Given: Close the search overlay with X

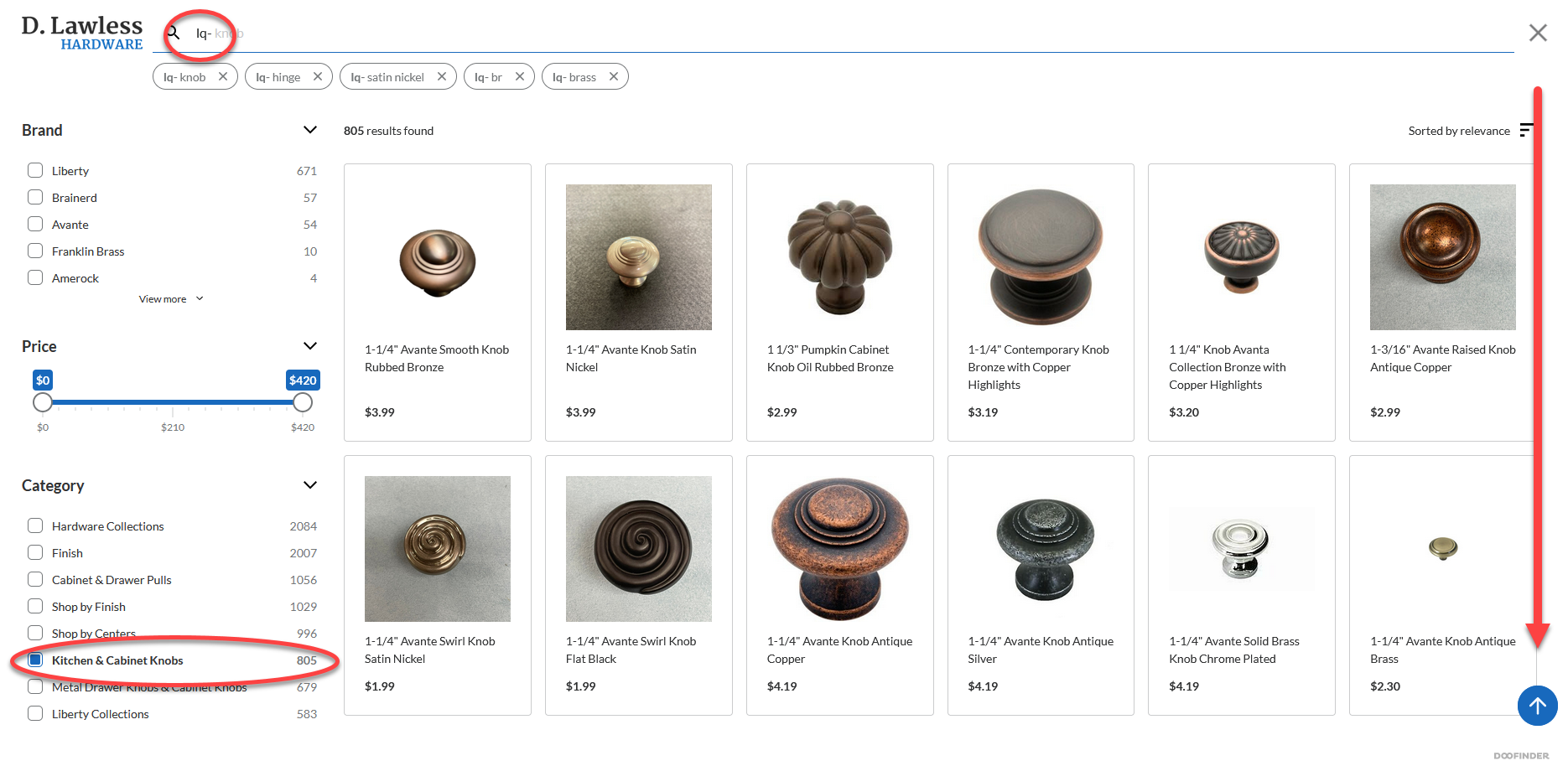Looking at the screenshot, I should (1537, 33).
